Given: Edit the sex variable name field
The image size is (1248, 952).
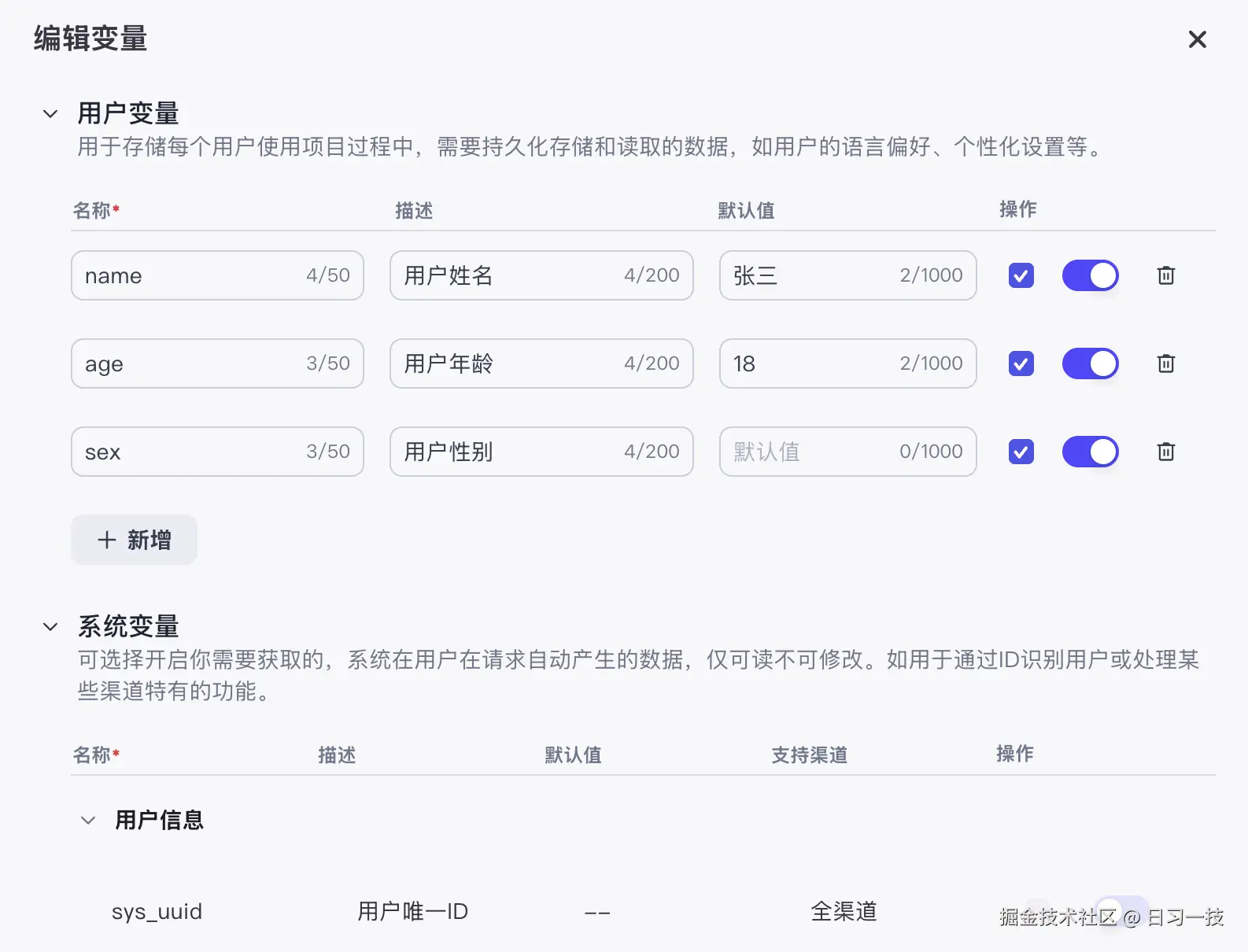Looking at the screenshot, I should pos(217,452).
